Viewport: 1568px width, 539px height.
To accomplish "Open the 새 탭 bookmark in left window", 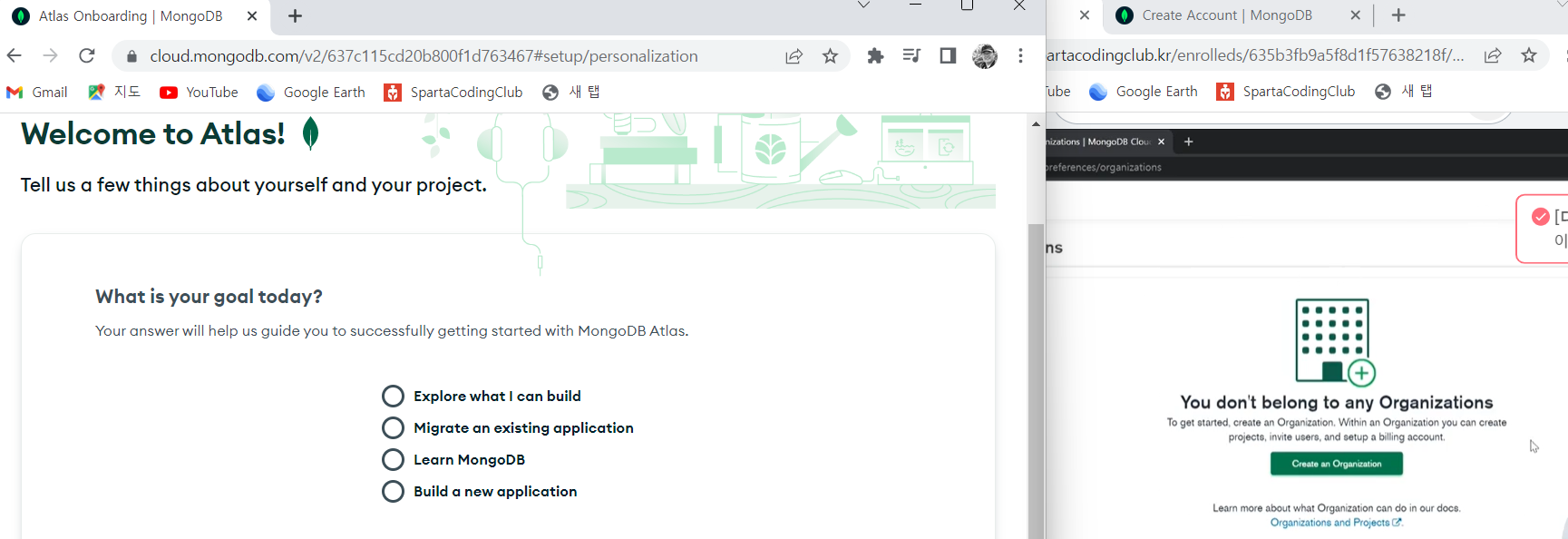I will 571,93.
